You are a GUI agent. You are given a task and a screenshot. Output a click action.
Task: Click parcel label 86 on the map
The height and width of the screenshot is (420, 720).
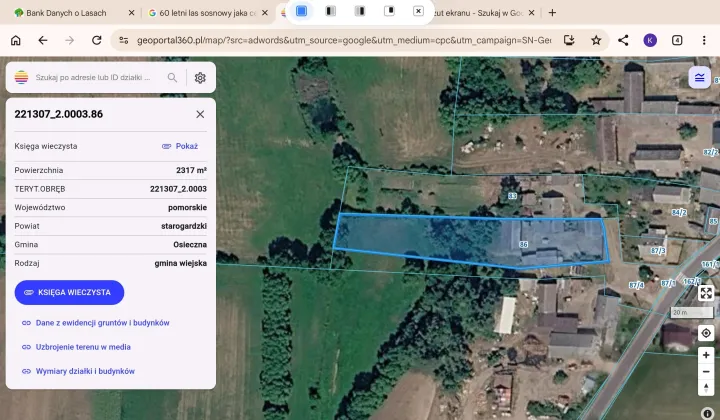(x=523, y=245)
